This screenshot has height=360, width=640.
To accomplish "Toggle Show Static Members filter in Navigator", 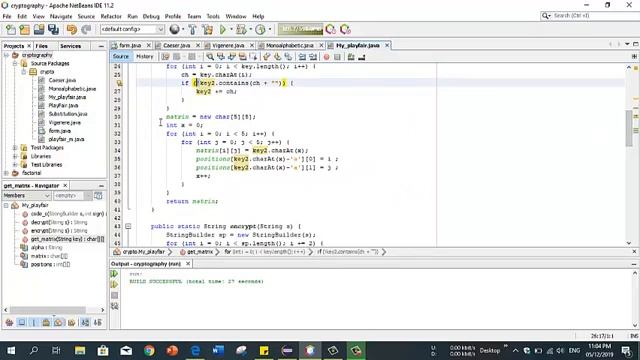I will pyautogui.click(x=34, y=322).
